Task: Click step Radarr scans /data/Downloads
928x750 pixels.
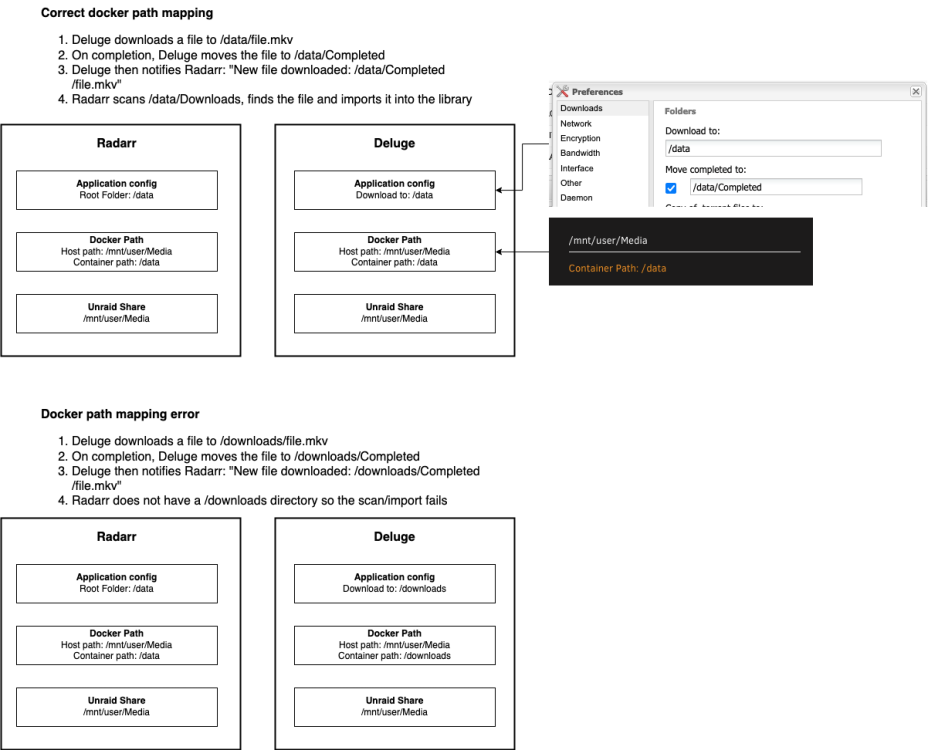Action: (x=265, y=99)
